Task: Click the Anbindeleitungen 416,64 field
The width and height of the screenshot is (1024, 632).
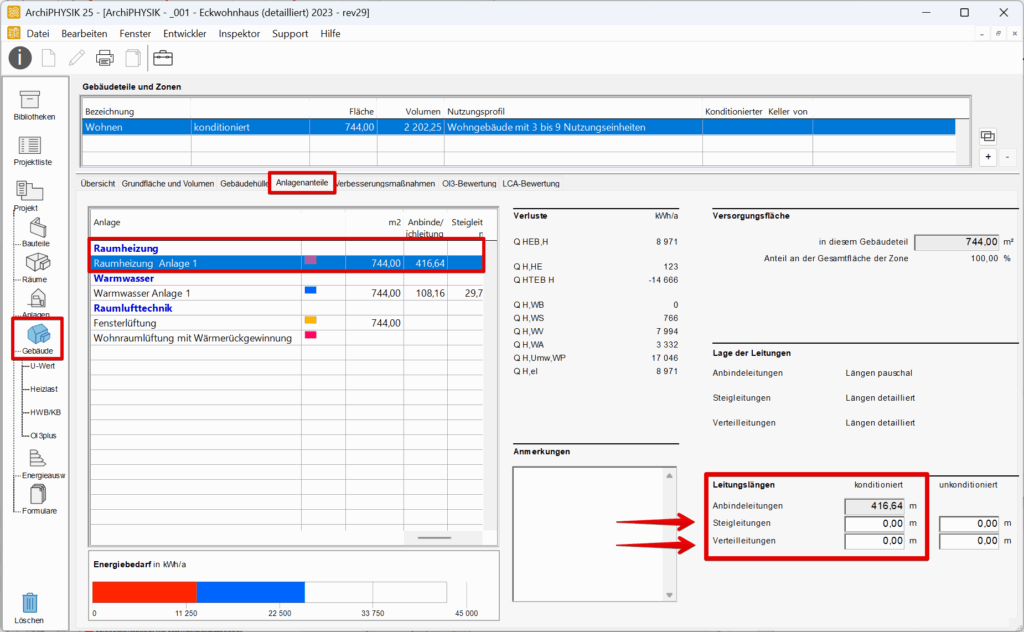Action: [874, 506]
